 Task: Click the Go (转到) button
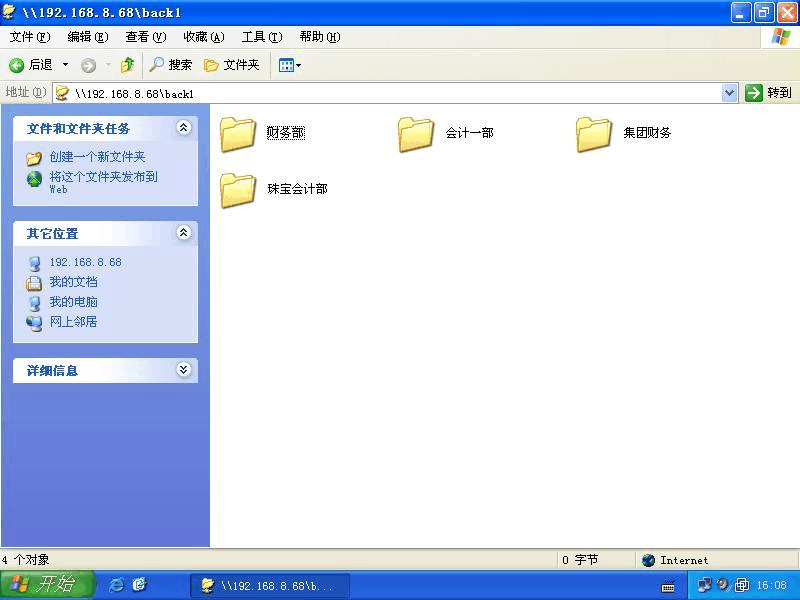pos(768,93)
